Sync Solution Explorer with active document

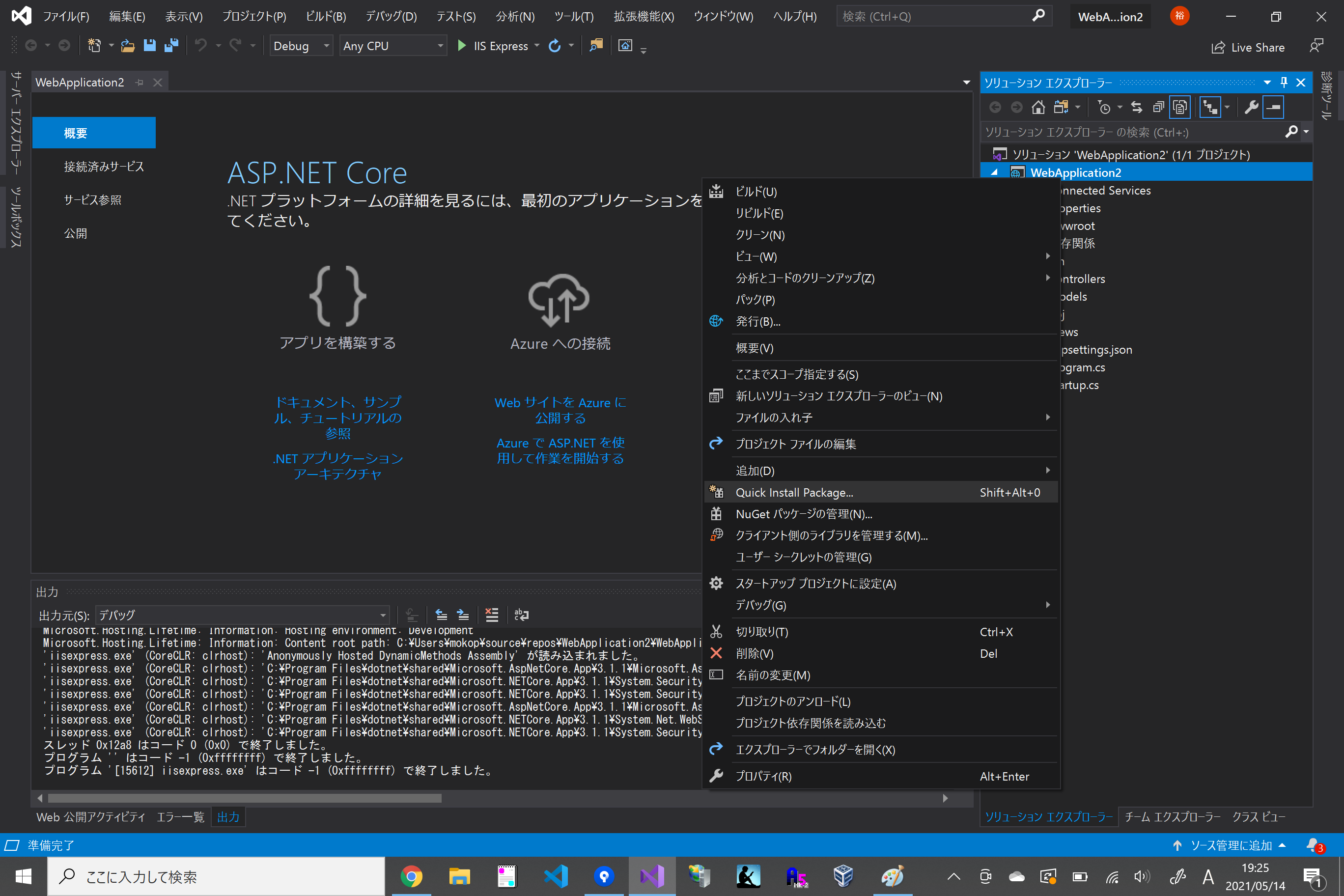[x=1137, y=107]
